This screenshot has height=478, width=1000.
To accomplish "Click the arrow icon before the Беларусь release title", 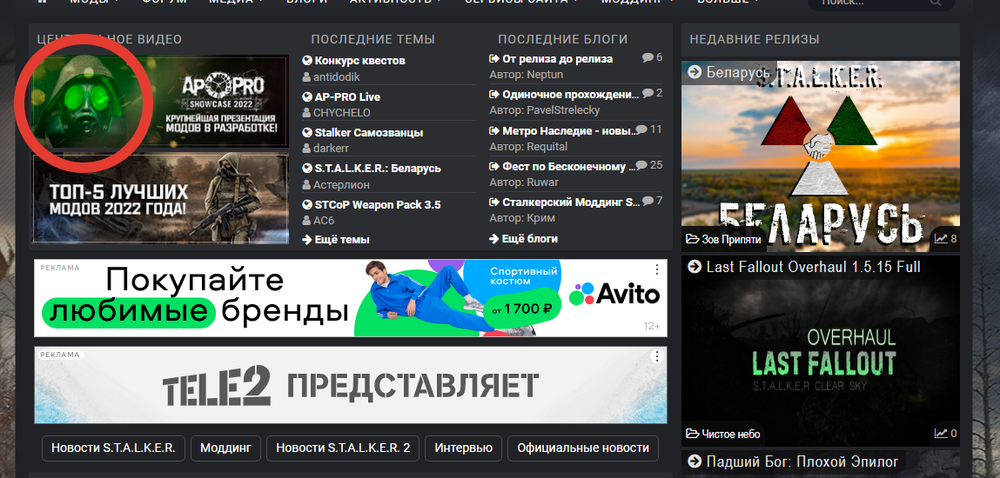I will 695,72.
